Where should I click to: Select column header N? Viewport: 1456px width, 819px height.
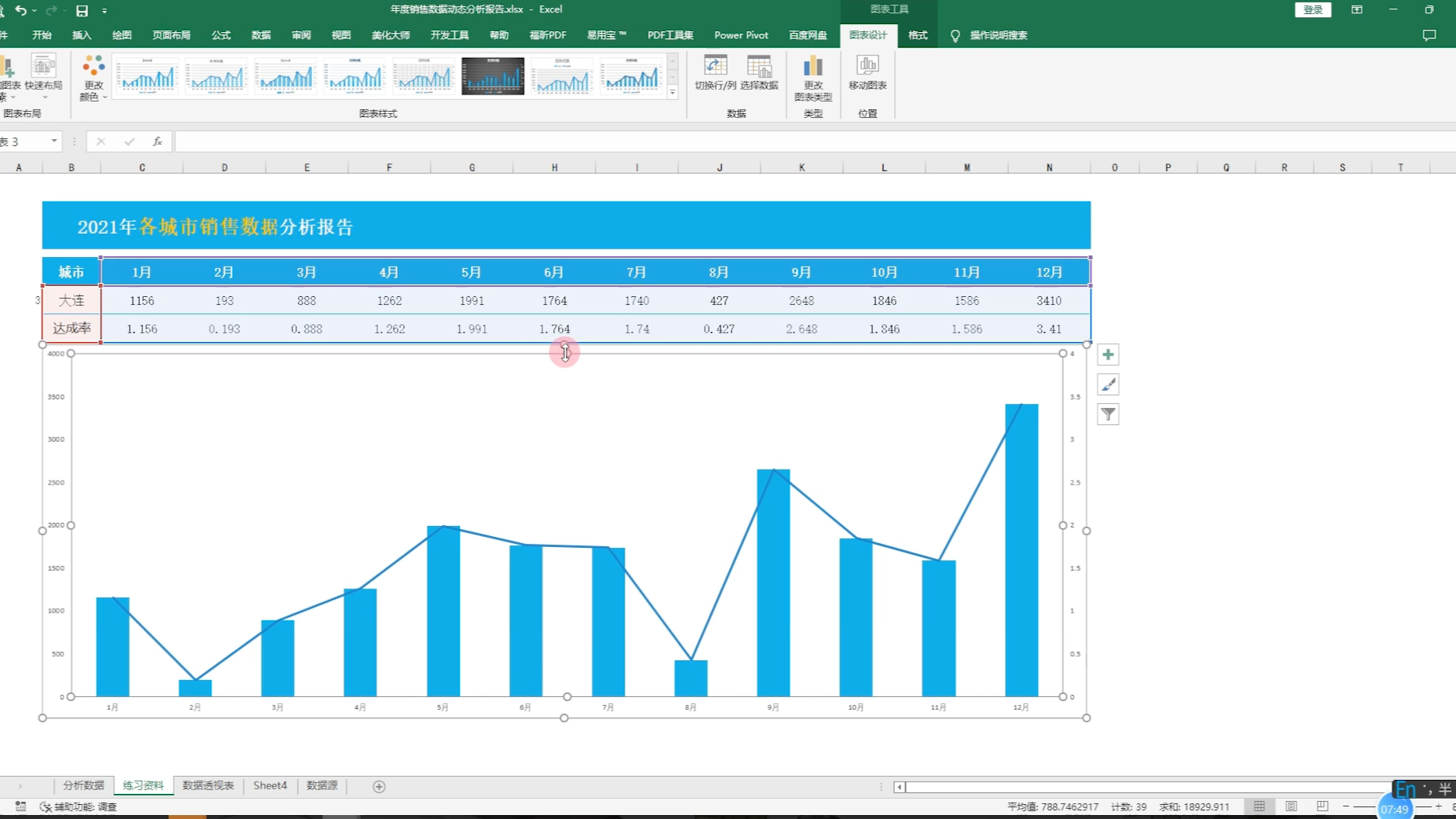[1049, 167]
